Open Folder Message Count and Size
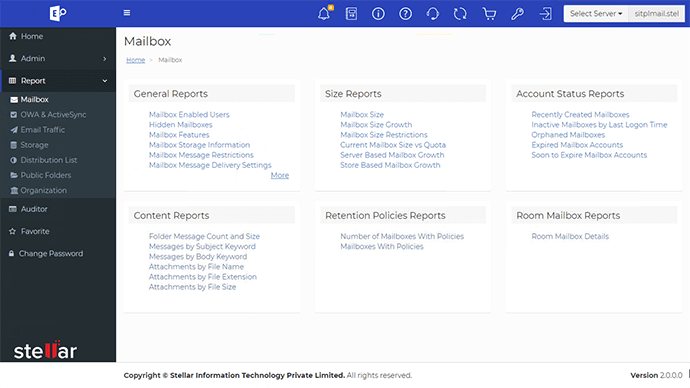690x388 pixels. pos(204,236)
